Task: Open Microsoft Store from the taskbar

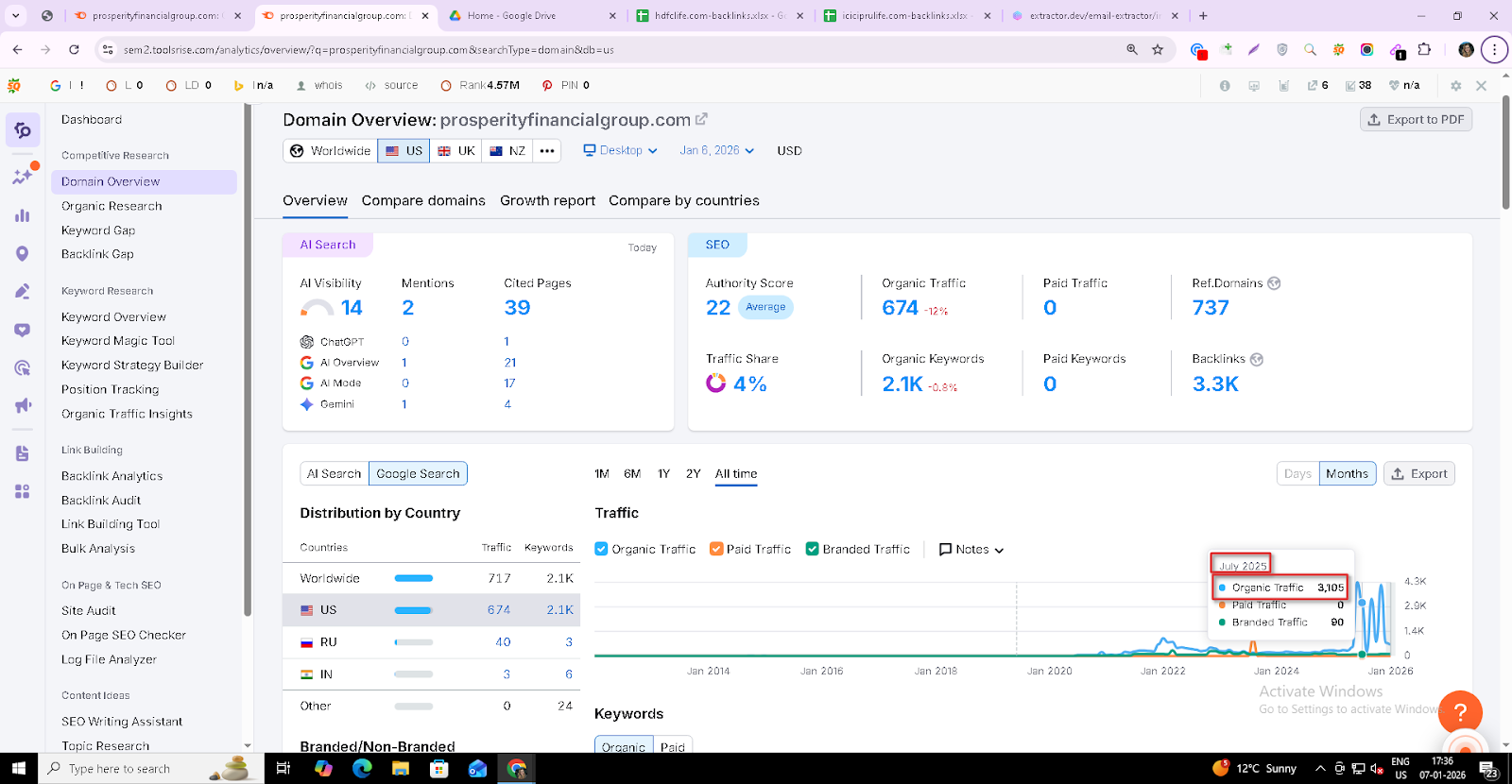Action: tap(439, 768)
